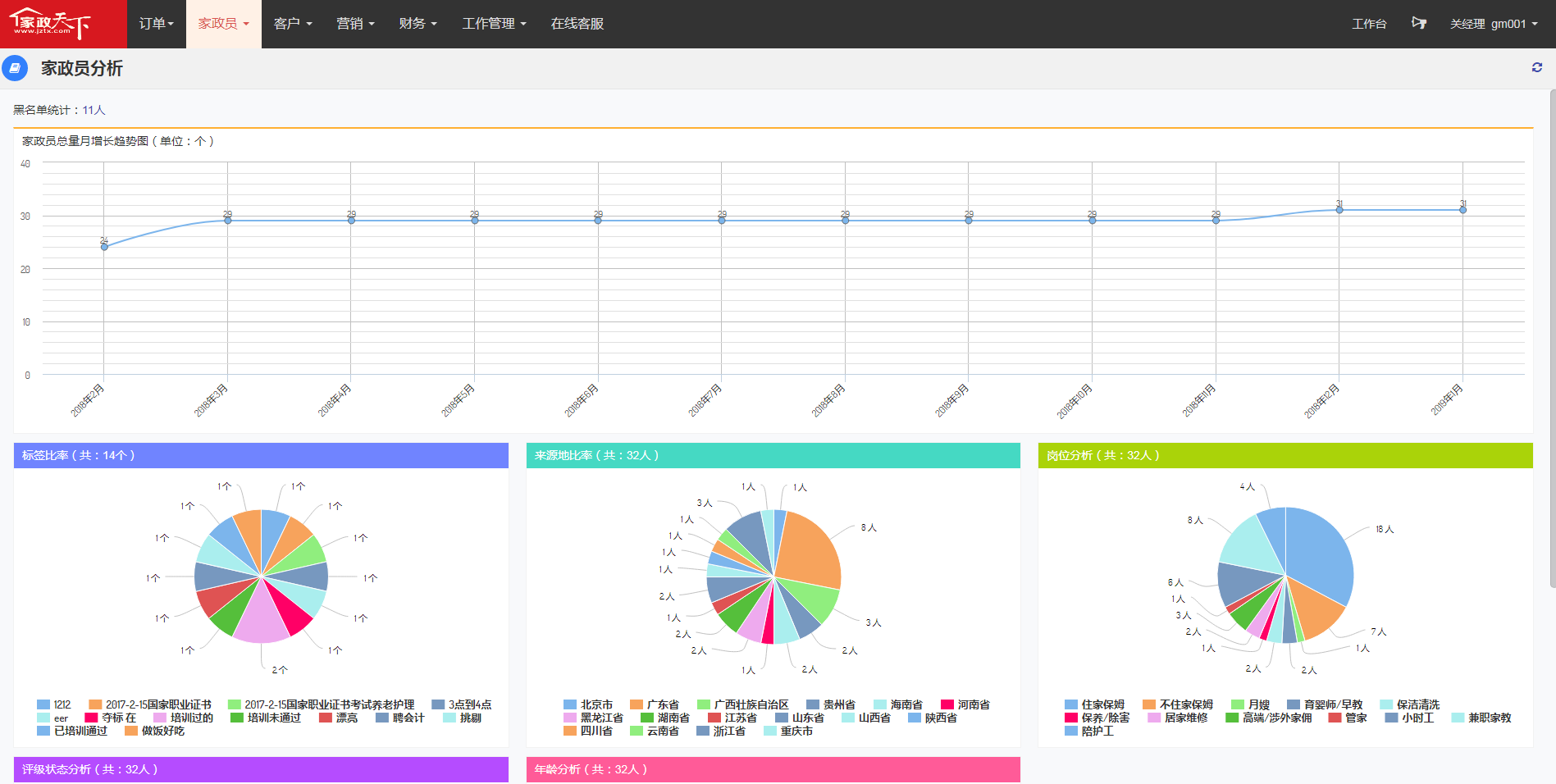Viewport: 1556px width, 784px height.
Task: Toggle 住家保姆 legend entry
Action: point(1095,704)
